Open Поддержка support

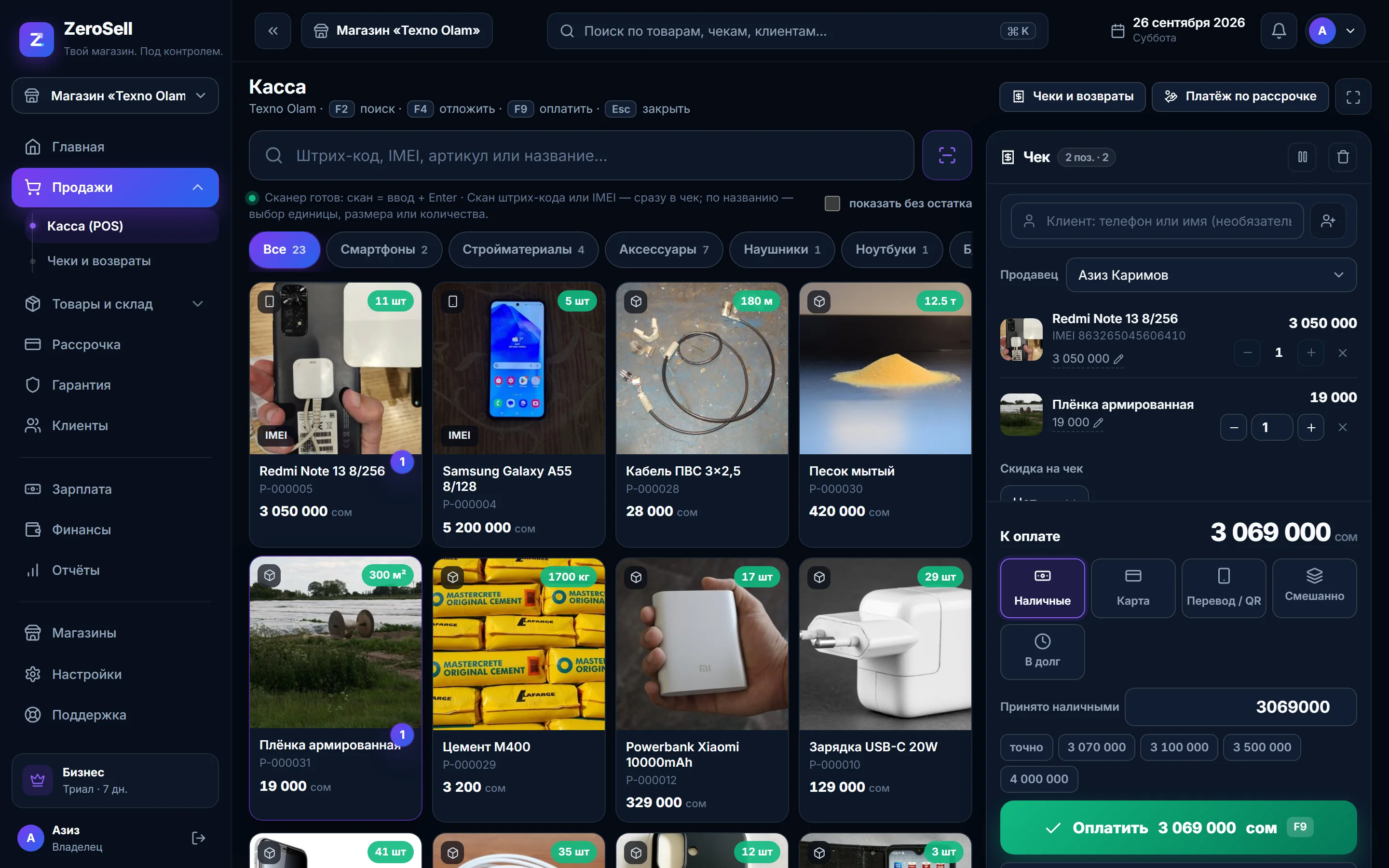click(x=115, y=715)
